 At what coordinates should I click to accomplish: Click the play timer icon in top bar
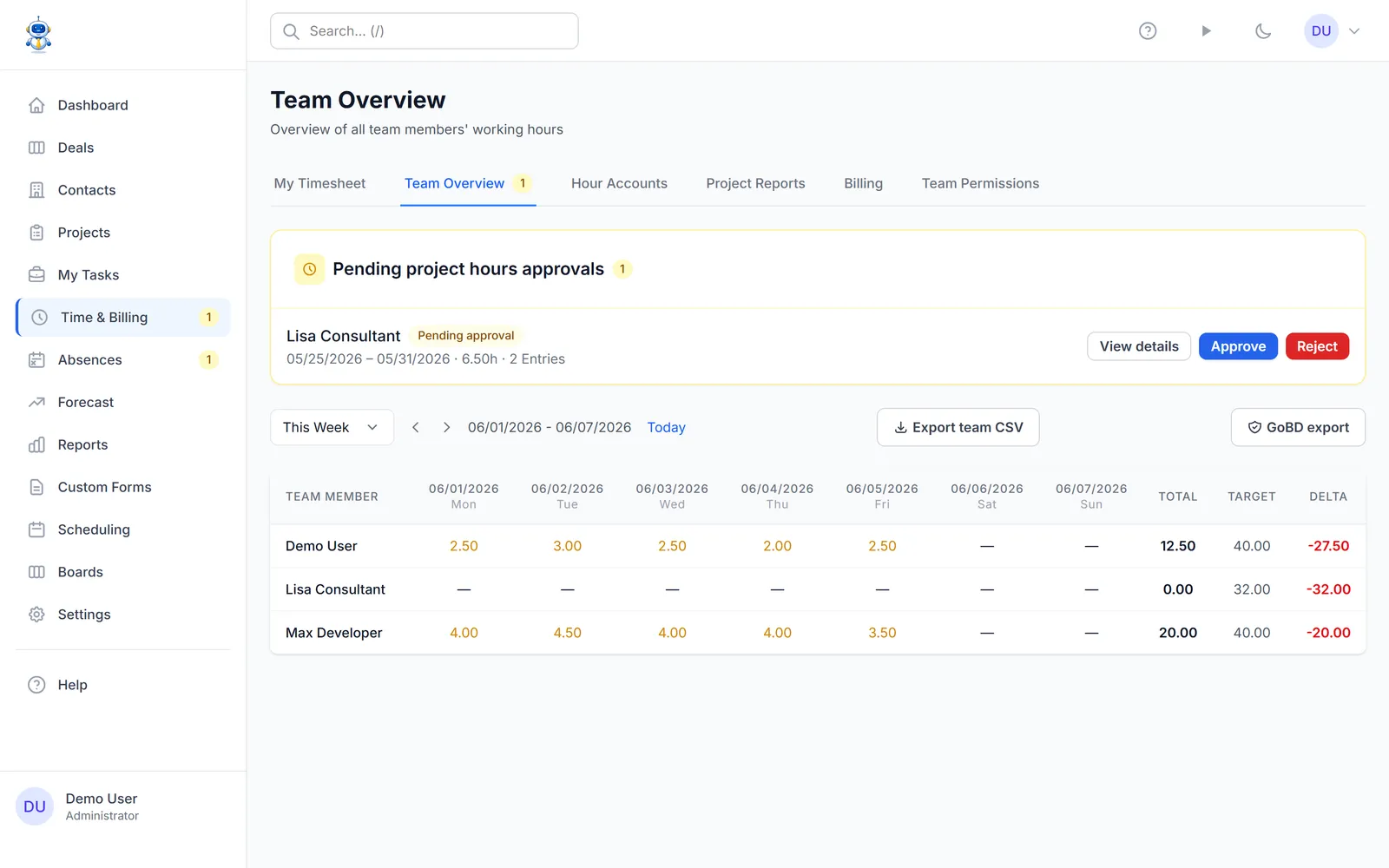click(1206, 31)
